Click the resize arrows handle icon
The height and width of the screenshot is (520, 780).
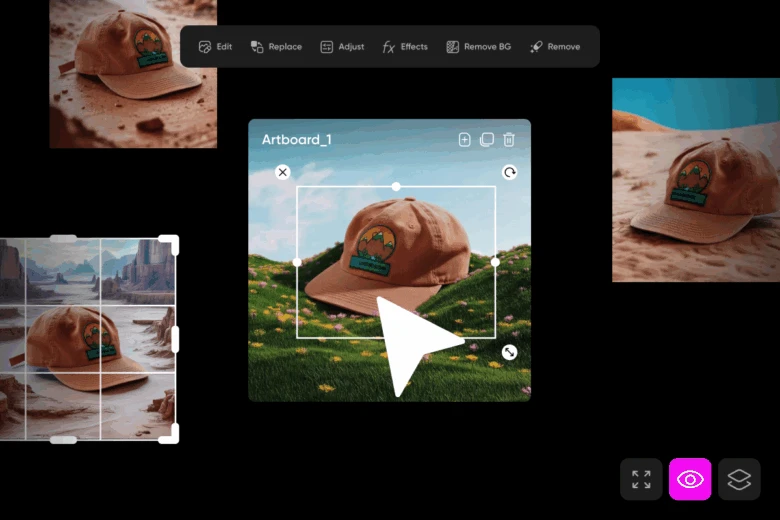(x=509, y=352)
